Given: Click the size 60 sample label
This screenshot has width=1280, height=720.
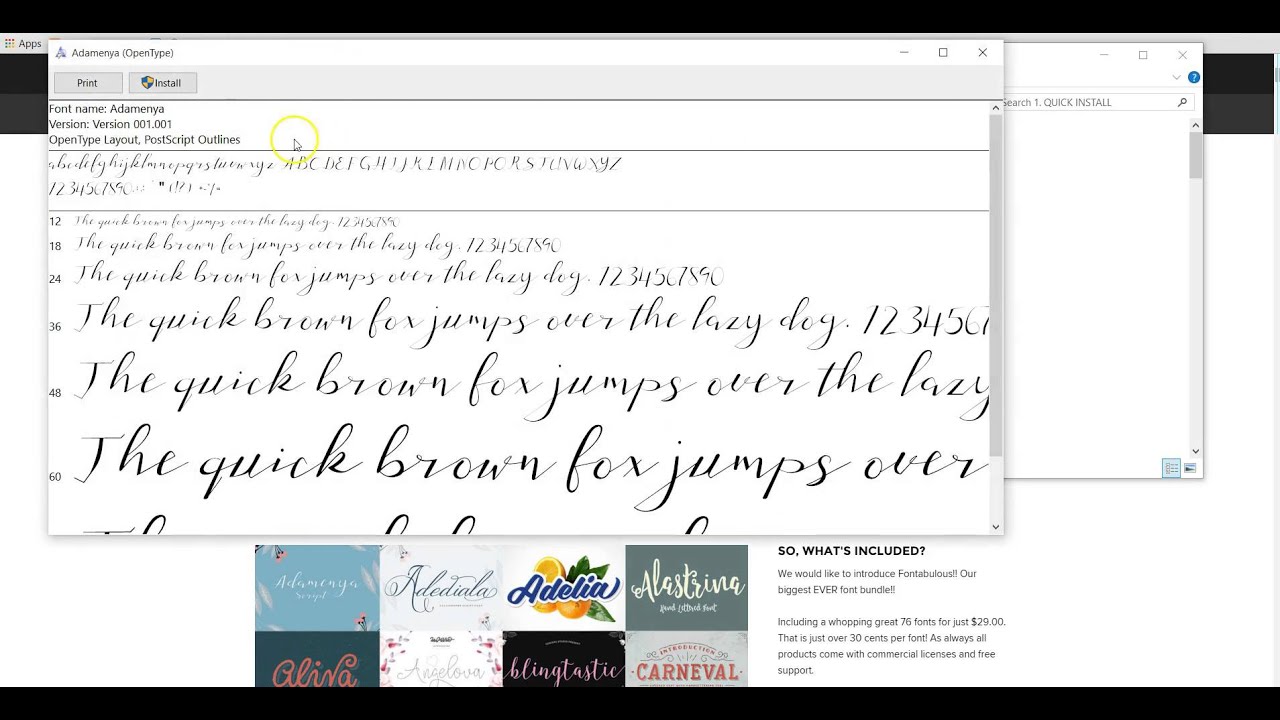Looking at the screenshot, I should [55, 477].
